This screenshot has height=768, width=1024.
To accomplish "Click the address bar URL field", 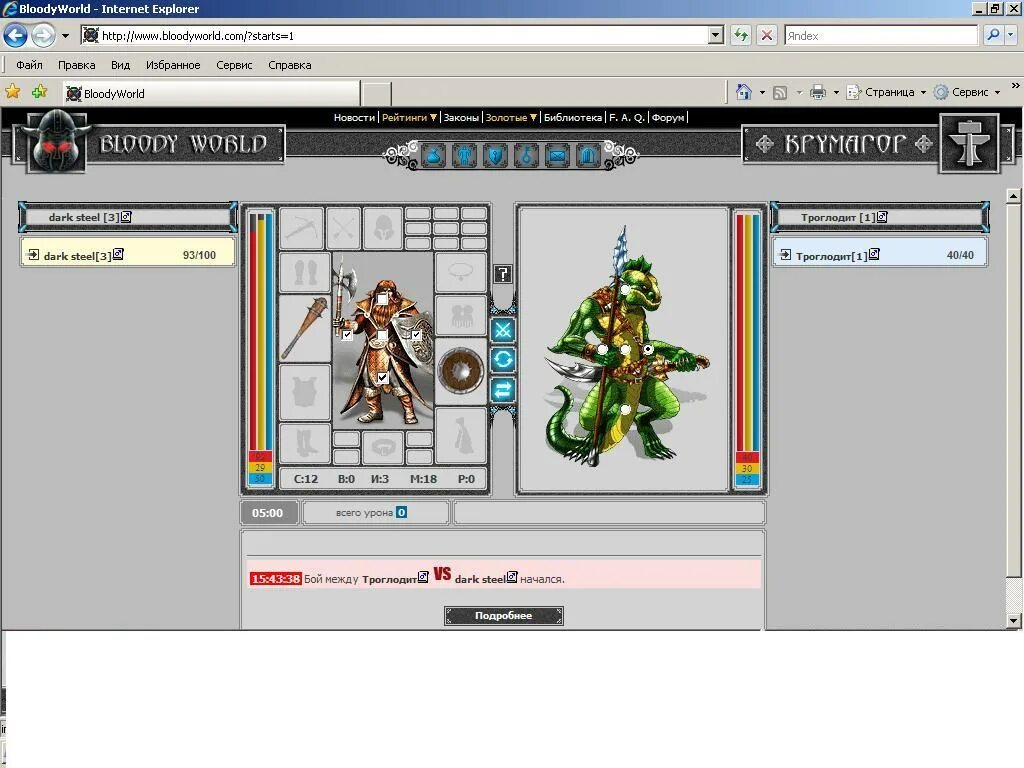I will [395, 35].
